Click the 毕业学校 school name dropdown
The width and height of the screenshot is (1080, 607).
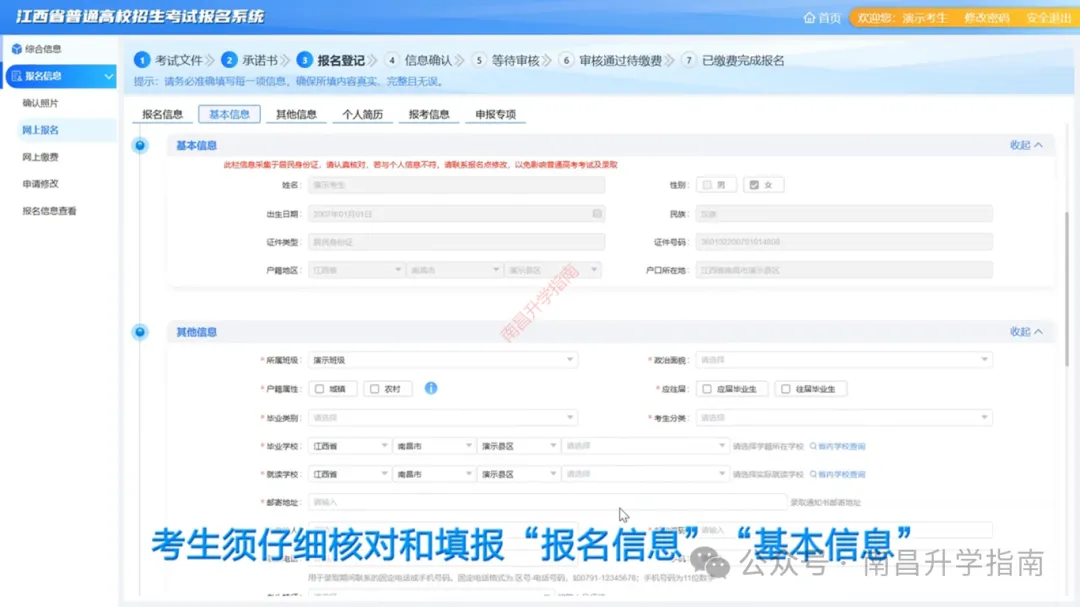pos(645,446)
